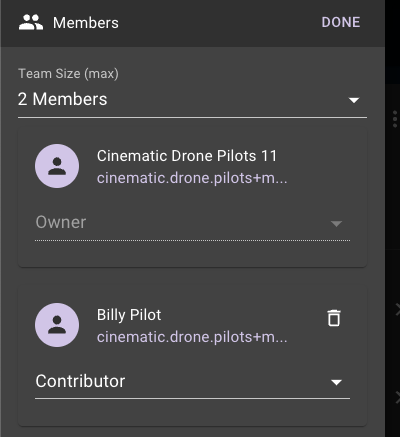This screenshot has width=400, height=437.
Task: Delete Billy Pilot with the trash icon
Action: click(x=334, y=318)
